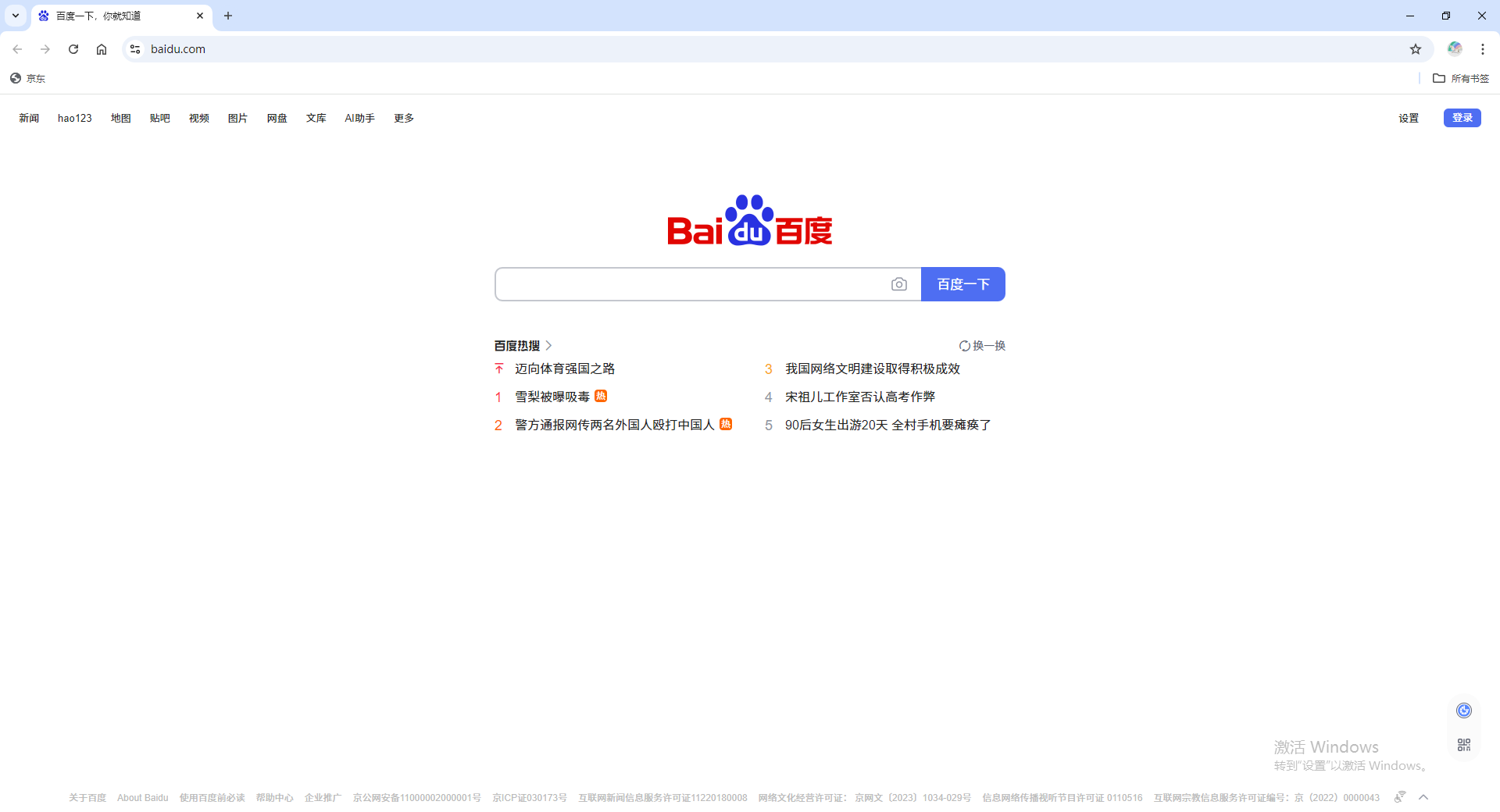The image size is (1500, 812).
Task: Open the Chrome profile avatar
Action: click(1455, 49)
